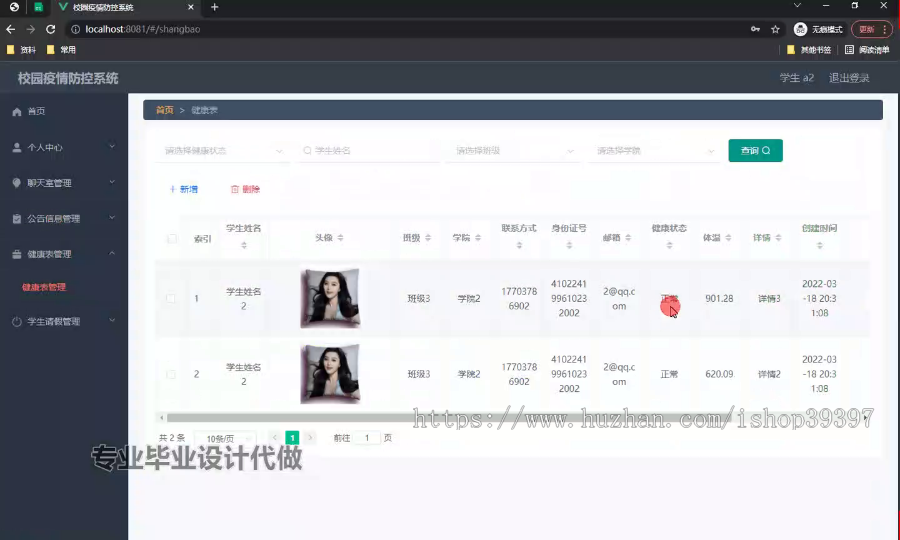The image size is (900, 540).
Task: Click avatar thumbnail in row 2
Action: [x=330, y=374]
